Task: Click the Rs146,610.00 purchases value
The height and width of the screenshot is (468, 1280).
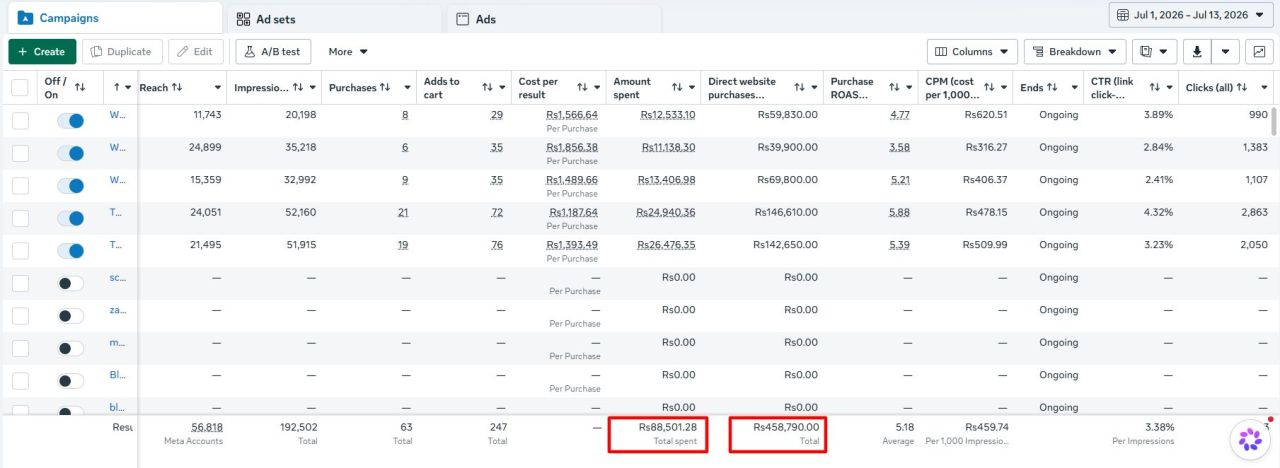Action: pos(785,213)
